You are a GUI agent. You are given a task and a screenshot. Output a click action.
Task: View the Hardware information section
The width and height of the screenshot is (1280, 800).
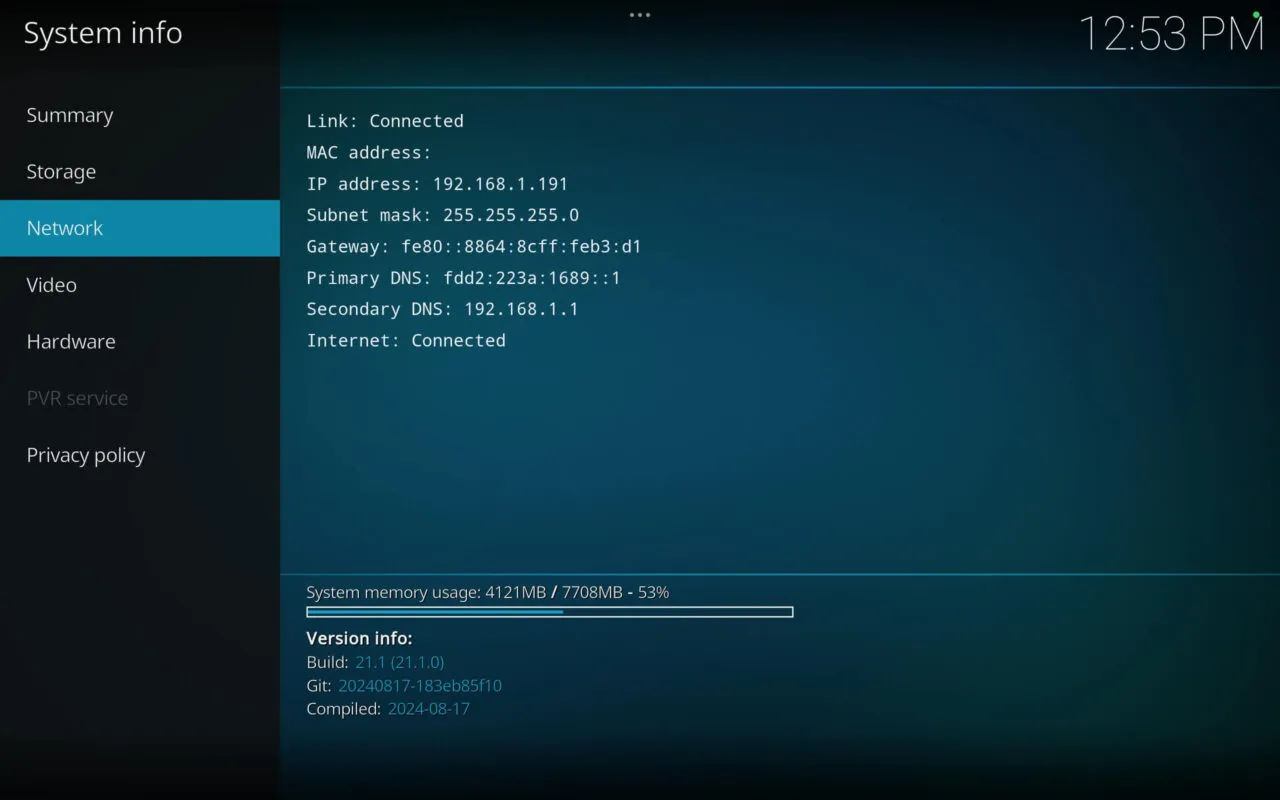pos(70,341)
